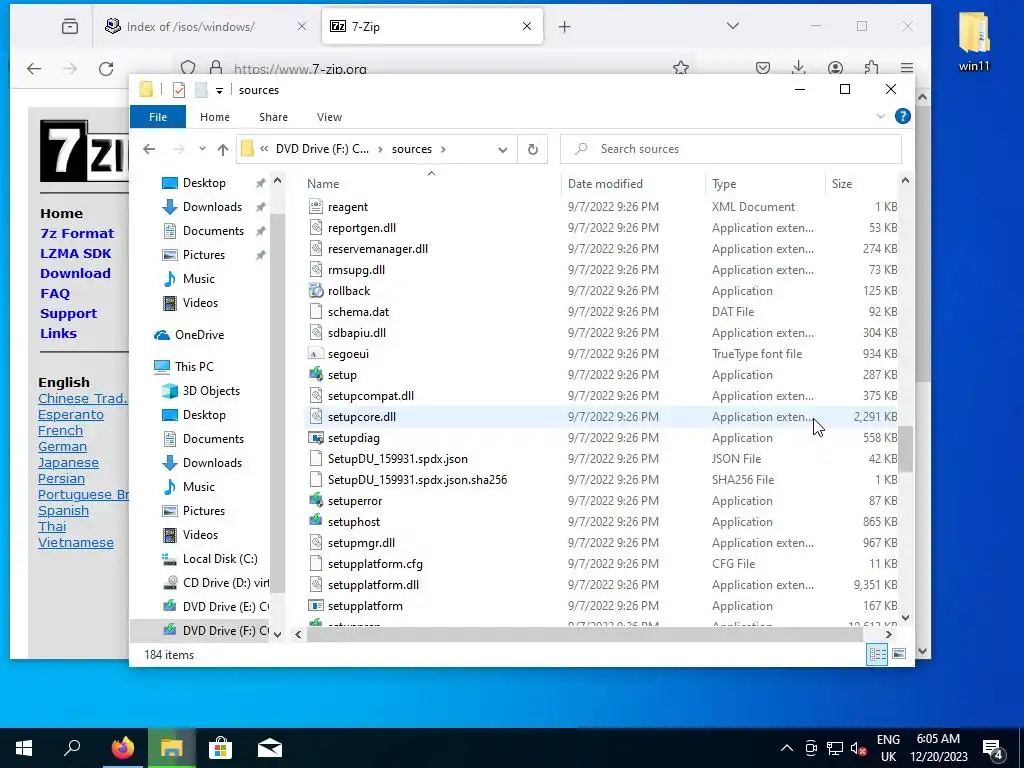Image resolution: width=1024 pixels, height=768 pixels.
Task: Open Mail app from taskbar
Action: point(270,748)
